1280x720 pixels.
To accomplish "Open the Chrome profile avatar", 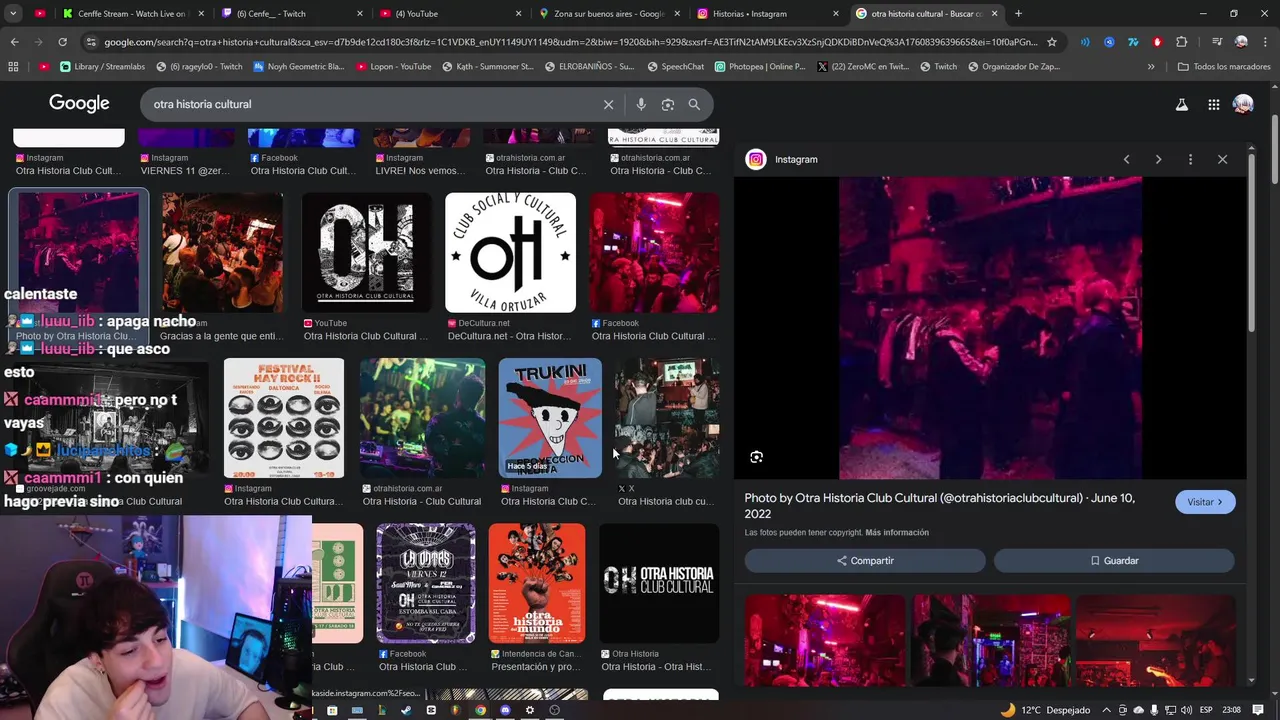I will pos(1241,42).
